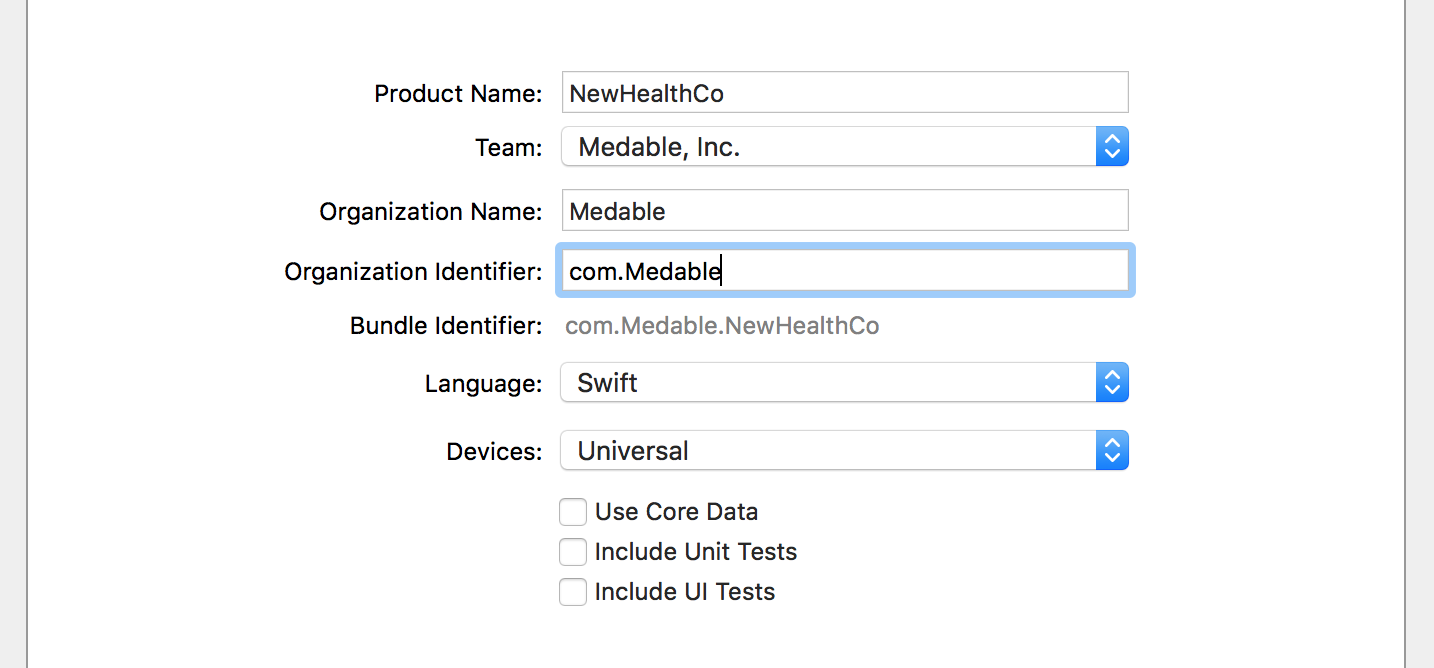1434x668 pixels.
Task: Open the Language dropdown set to Swift
Action: click(828, 383)
